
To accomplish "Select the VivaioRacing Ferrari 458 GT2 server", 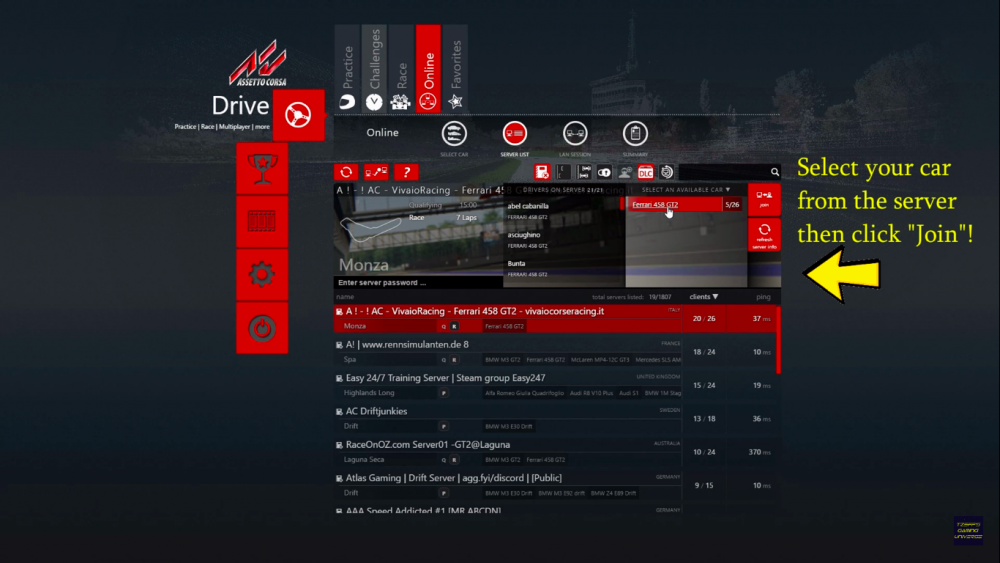I will click(x=555, y=318).
